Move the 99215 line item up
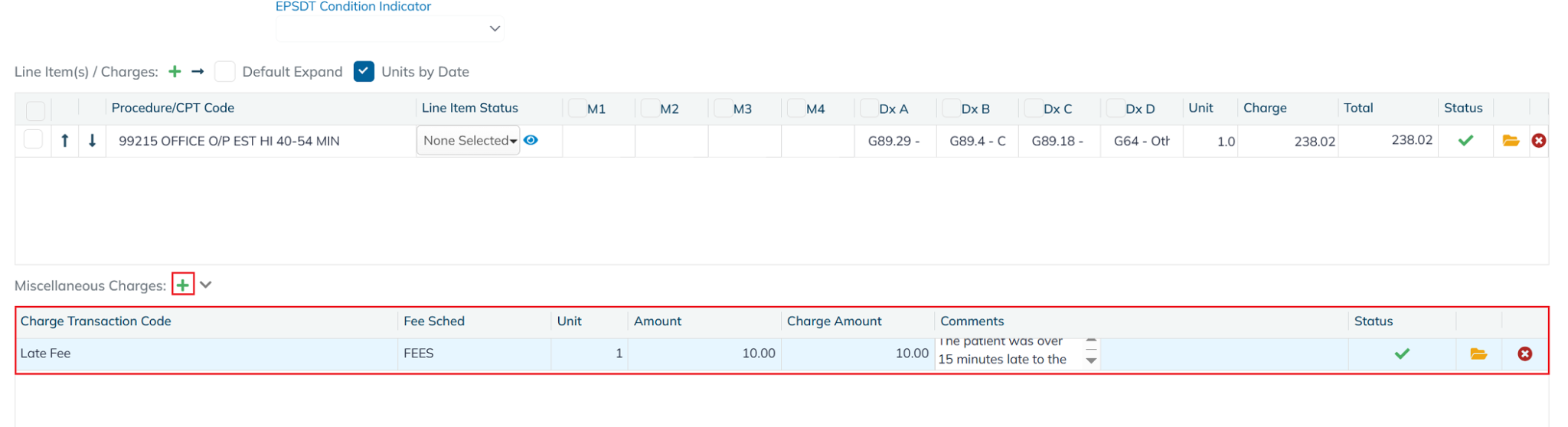Image resolution: width=1568 pixels, height=427 pixels. [x=65, y=141]
